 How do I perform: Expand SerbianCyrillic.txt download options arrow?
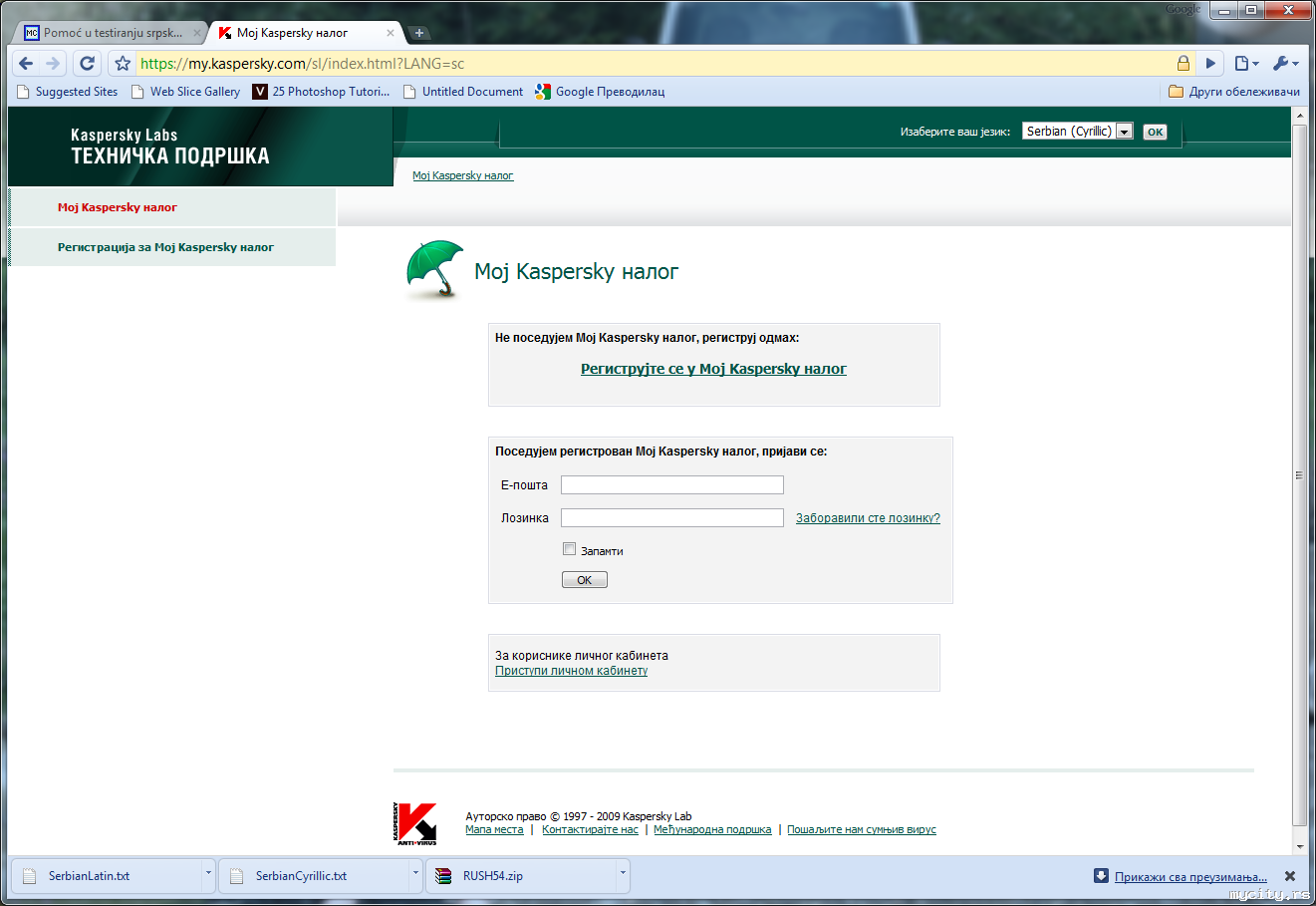pyautogui.click(x=415, y=874)
